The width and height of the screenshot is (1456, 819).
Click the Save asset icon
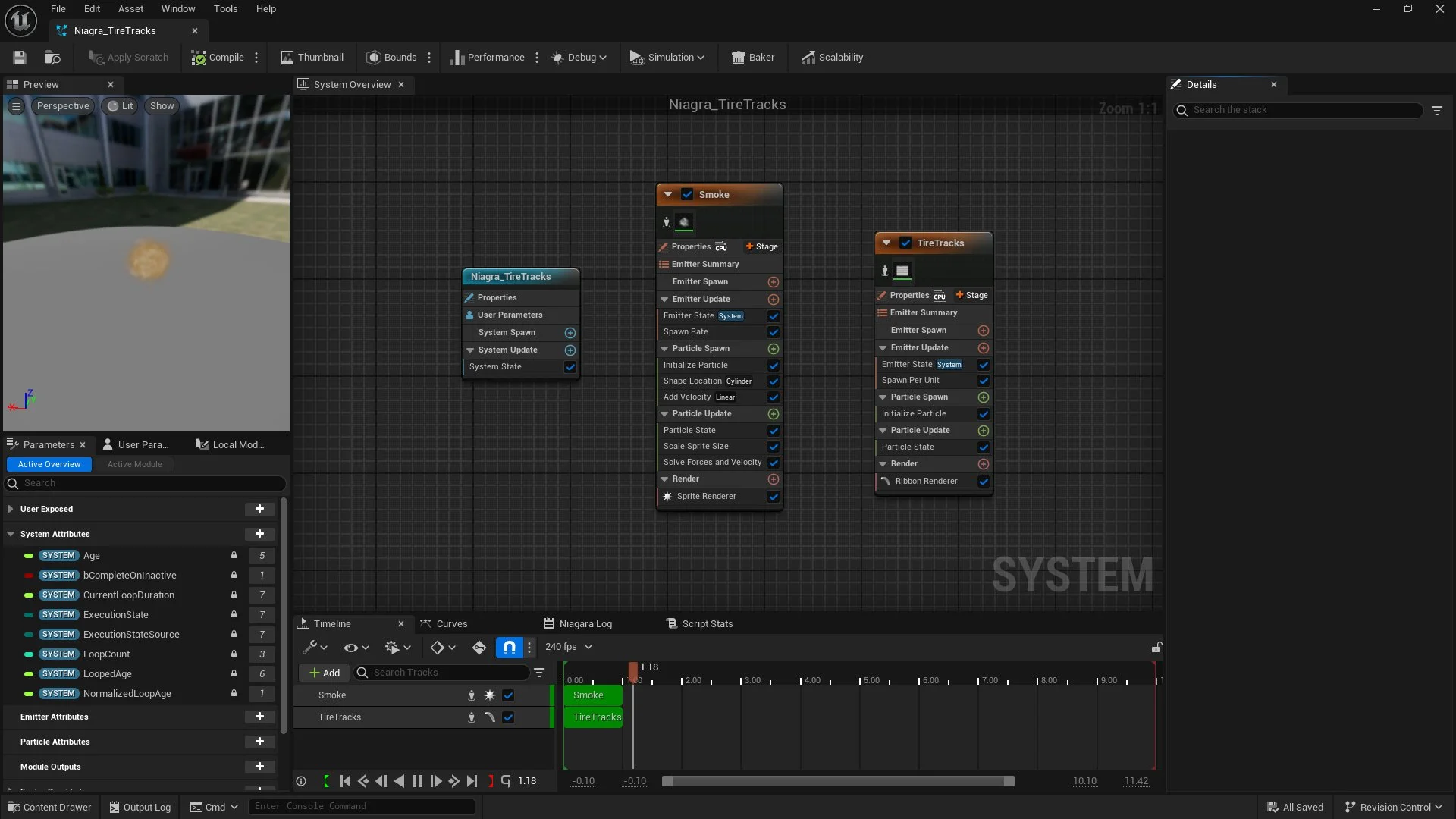pos(20,58)
